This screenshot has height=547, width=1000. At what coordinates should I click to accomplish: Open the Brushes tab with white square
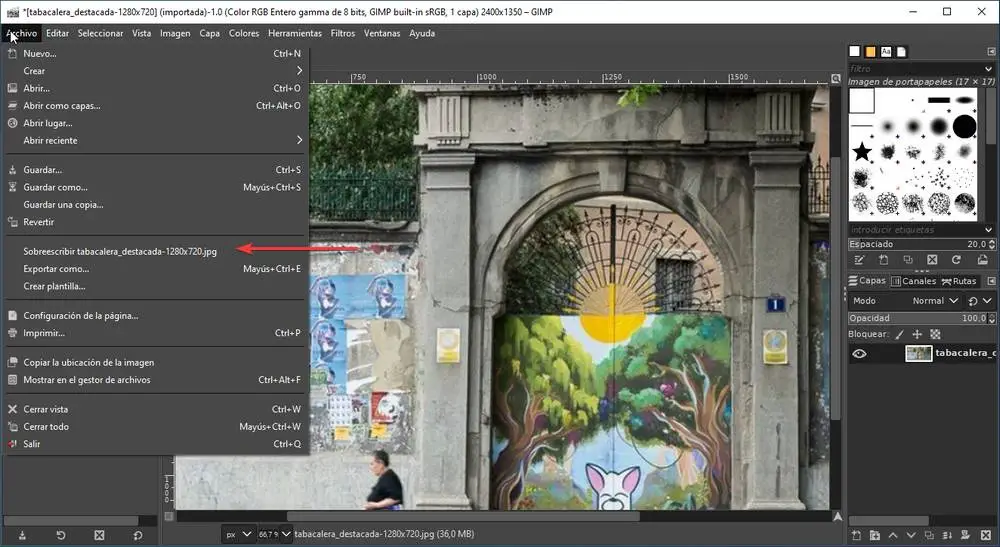click(855, 52)
